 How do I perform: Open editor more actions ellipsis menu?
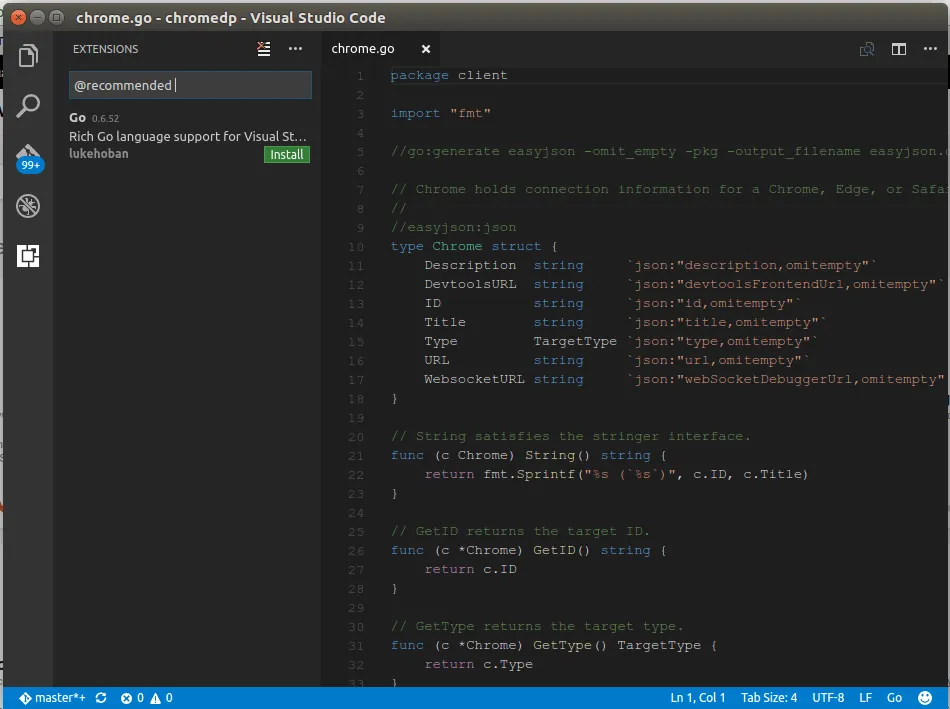coord(930,49)
